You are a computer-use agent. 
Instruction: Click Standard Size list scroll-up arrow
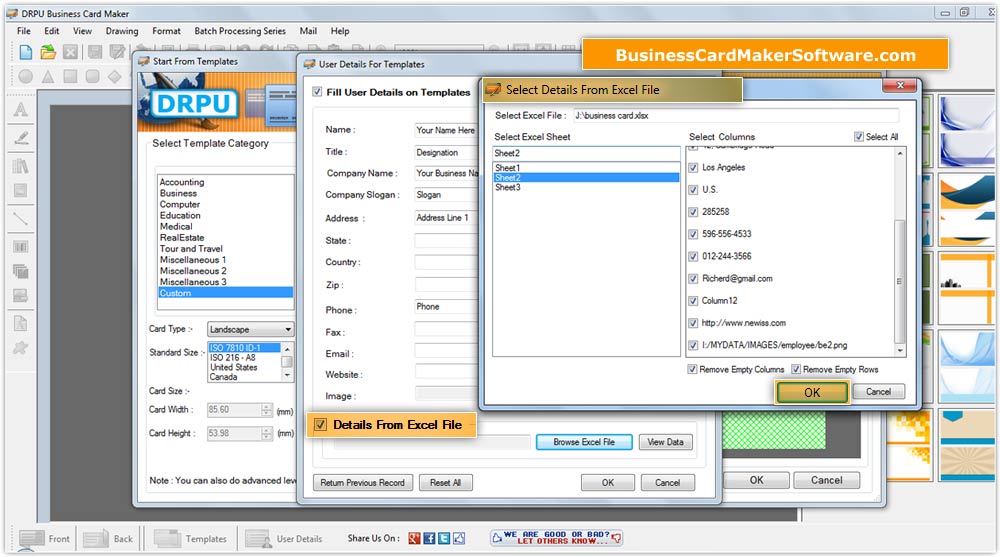pos(287,348)
